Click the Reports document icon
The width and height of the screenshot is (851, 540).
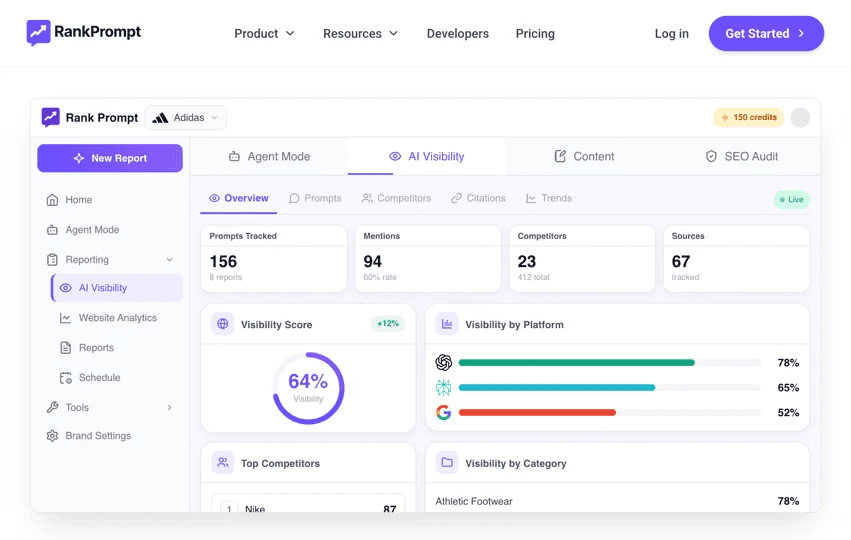point(65,347)
